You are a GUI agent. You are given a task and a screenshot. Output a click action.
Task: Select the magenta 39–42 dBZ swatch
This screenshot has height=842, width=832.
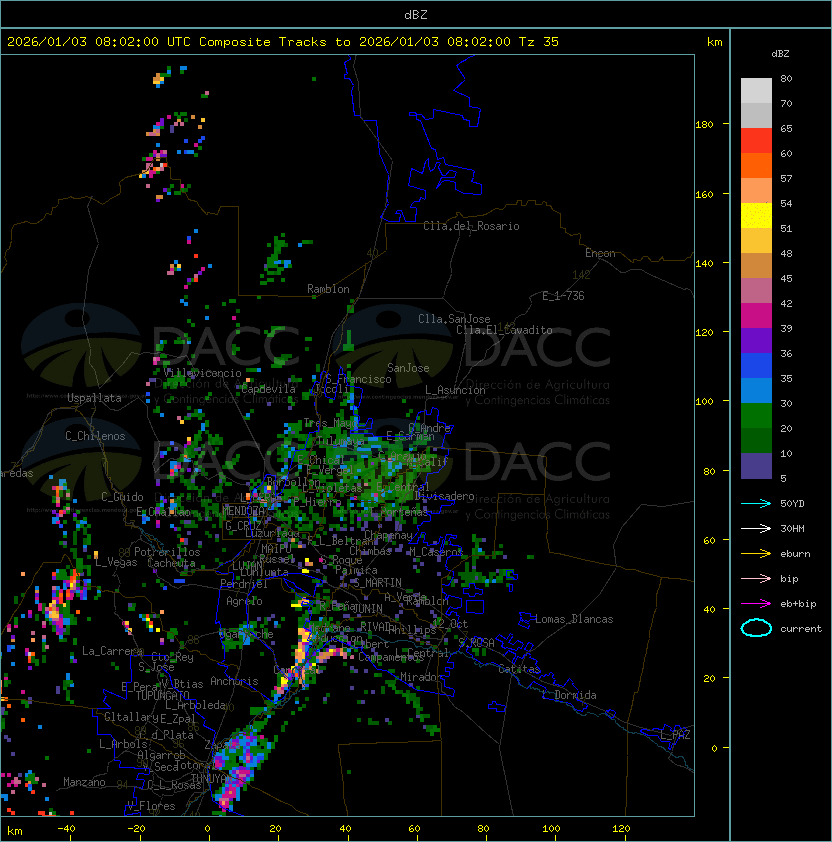pos(756,316)
